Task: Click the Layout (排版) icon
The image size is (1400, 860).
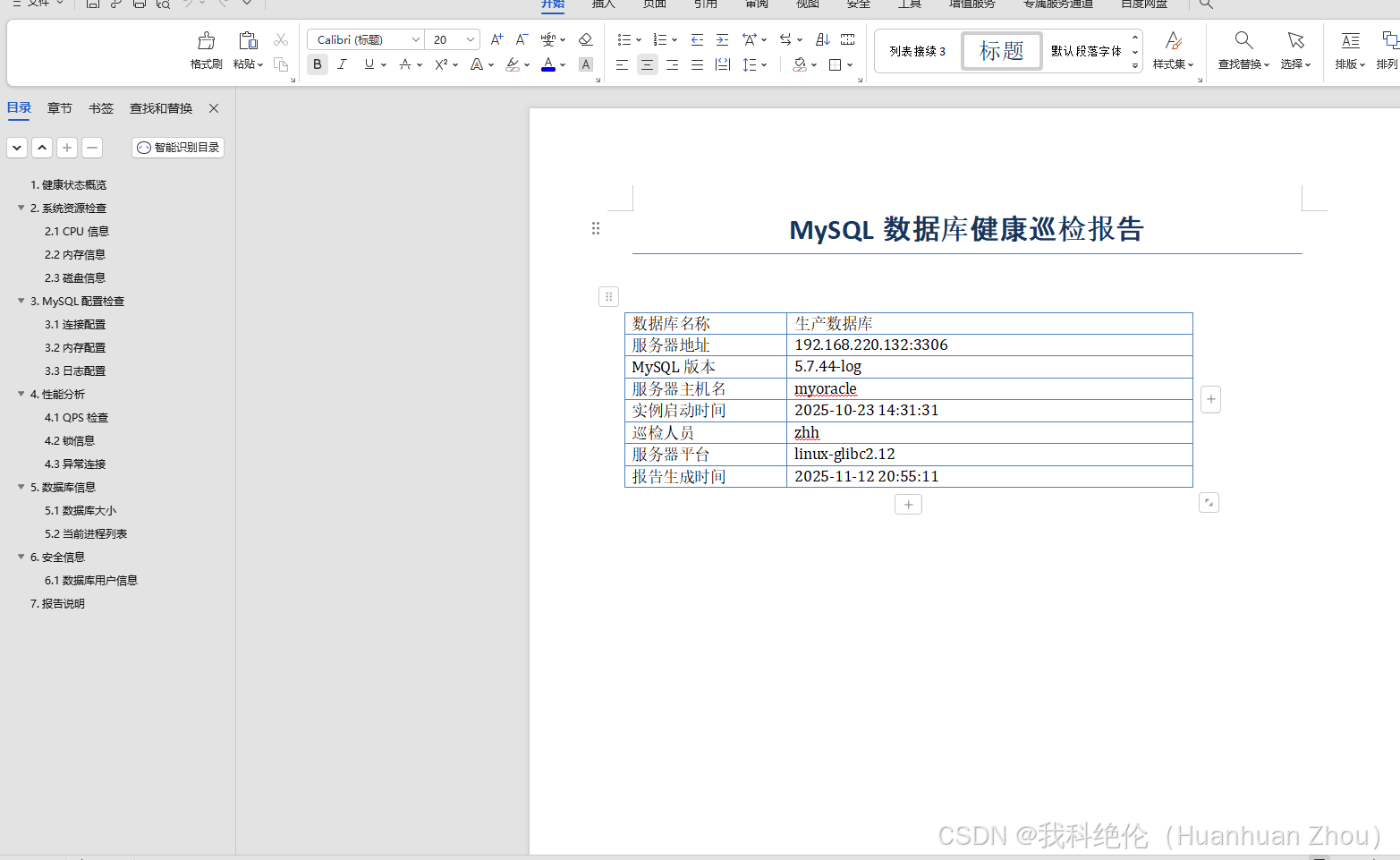Action: 1350,40
